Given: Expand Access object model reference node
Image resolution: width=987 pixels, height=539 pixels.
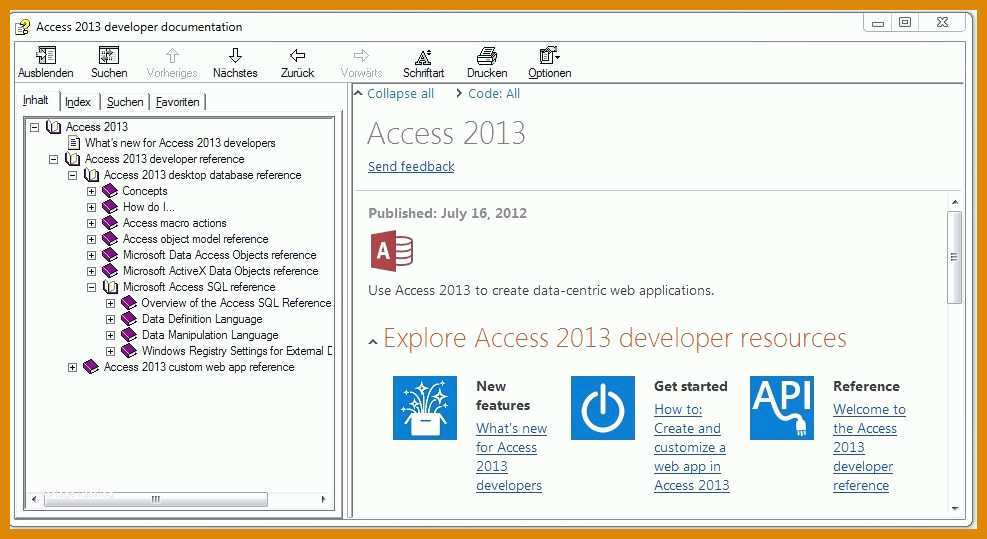Looking at the screenshot, I should pyautogui.click(x=91, y=239).
